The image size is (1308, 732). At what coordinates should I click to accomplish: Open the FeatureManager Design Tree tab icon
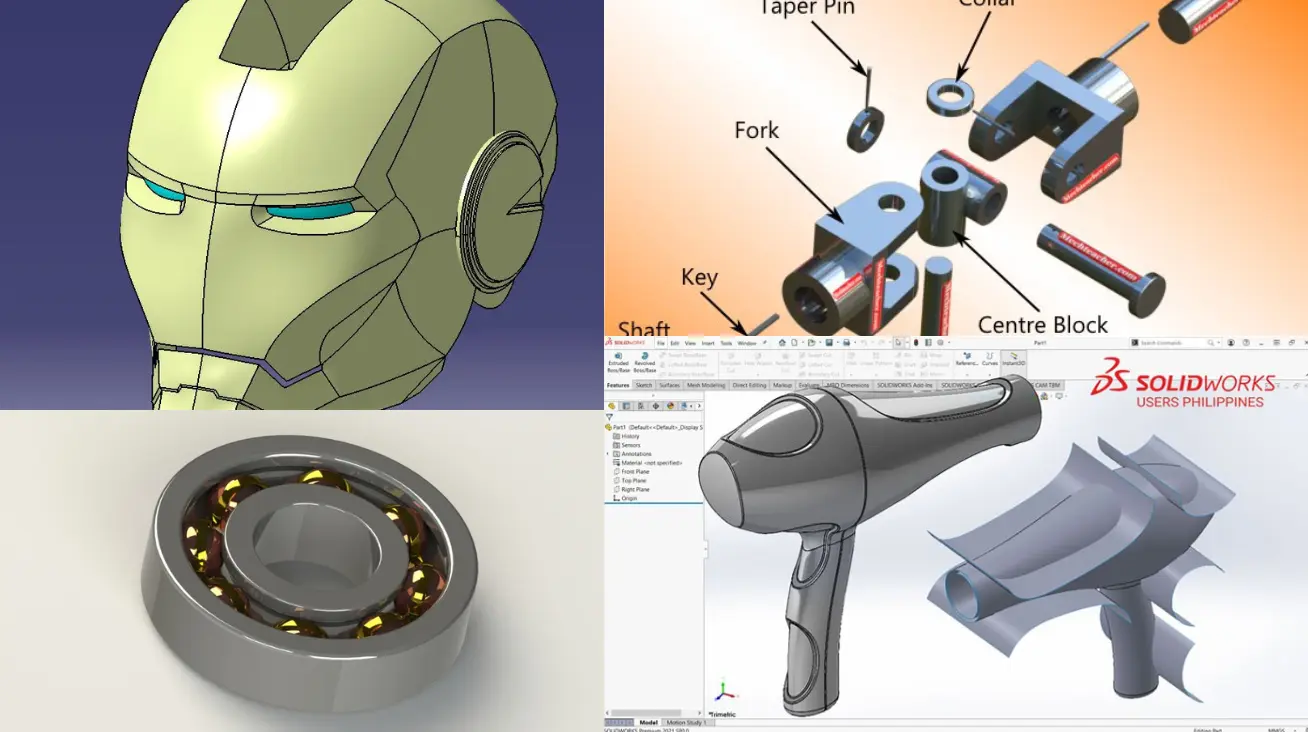tap(612, 406)
